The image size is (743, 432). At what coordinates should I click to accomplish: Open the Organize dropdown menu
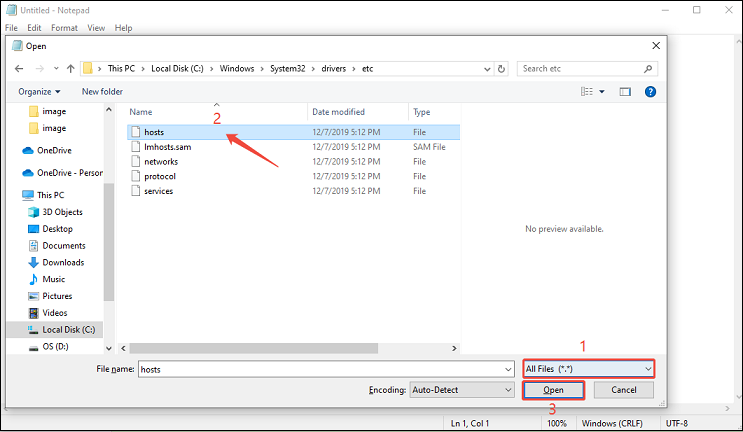coord(39,91)
